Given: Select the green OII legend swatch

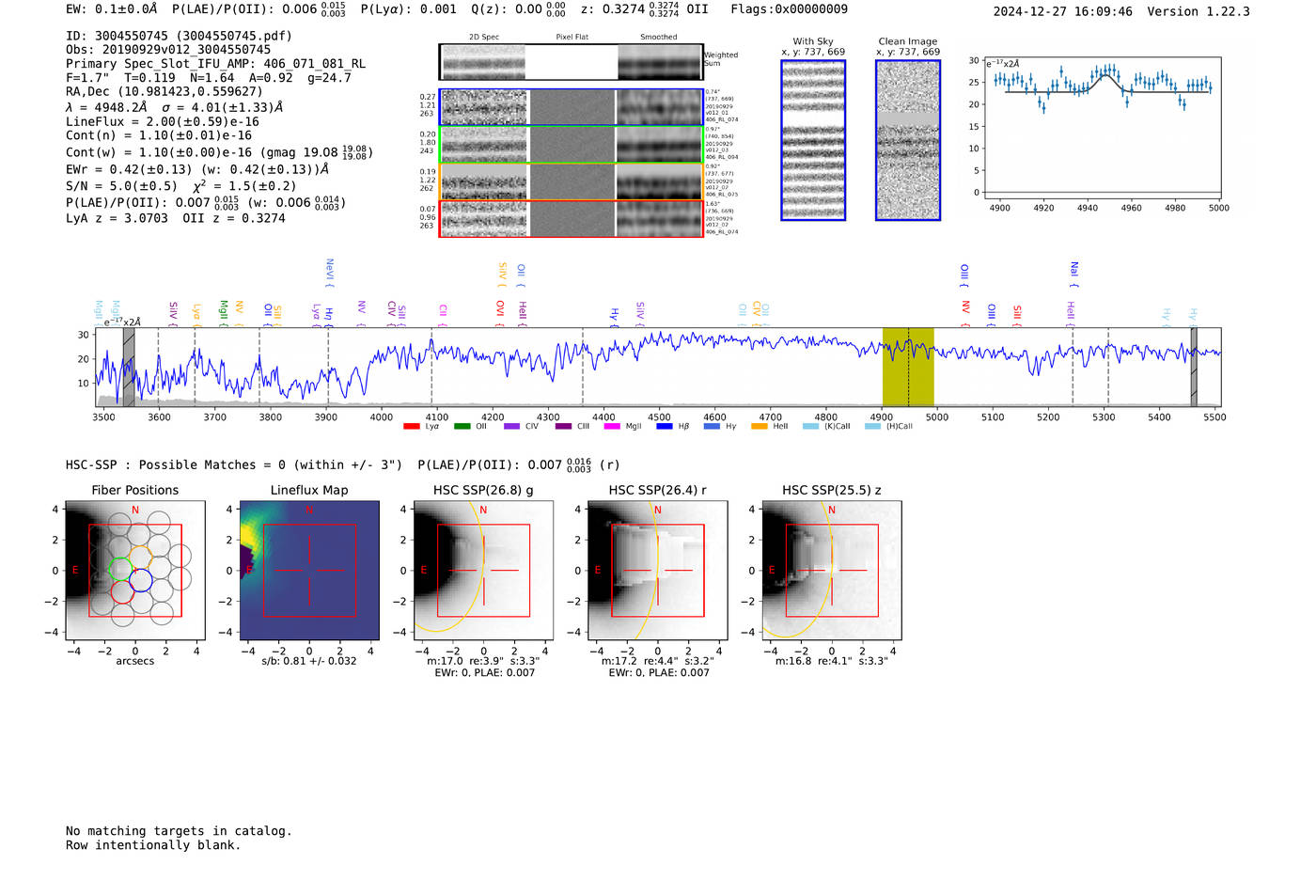Looking at the screenshot, I should pos(462,426).
